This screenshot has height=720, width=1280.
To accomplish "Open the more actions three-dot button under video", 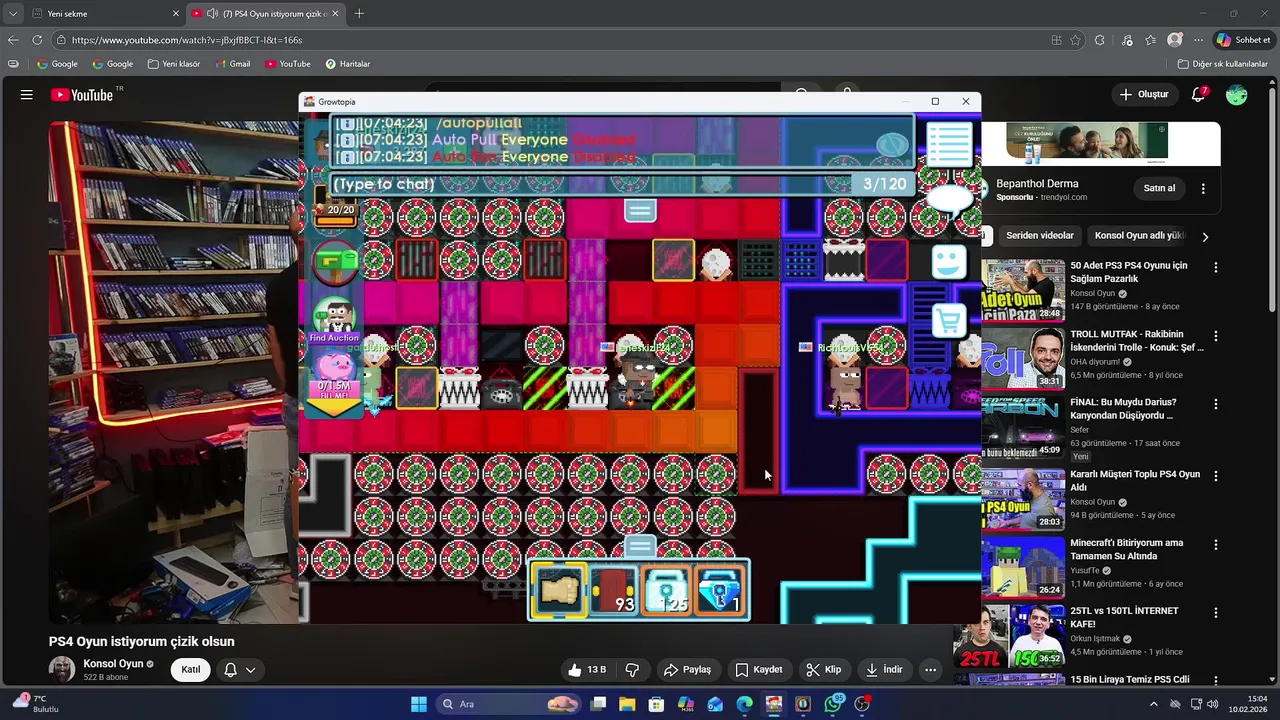I will coord(931,670).
